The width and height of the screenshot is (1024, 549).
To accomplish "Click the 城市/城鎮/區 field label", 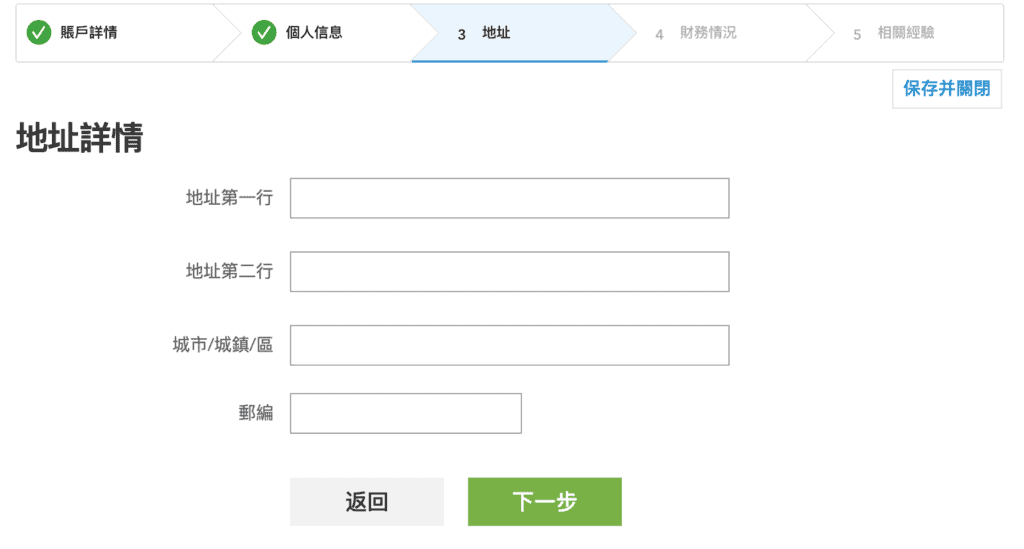I will tap(222, 345).
